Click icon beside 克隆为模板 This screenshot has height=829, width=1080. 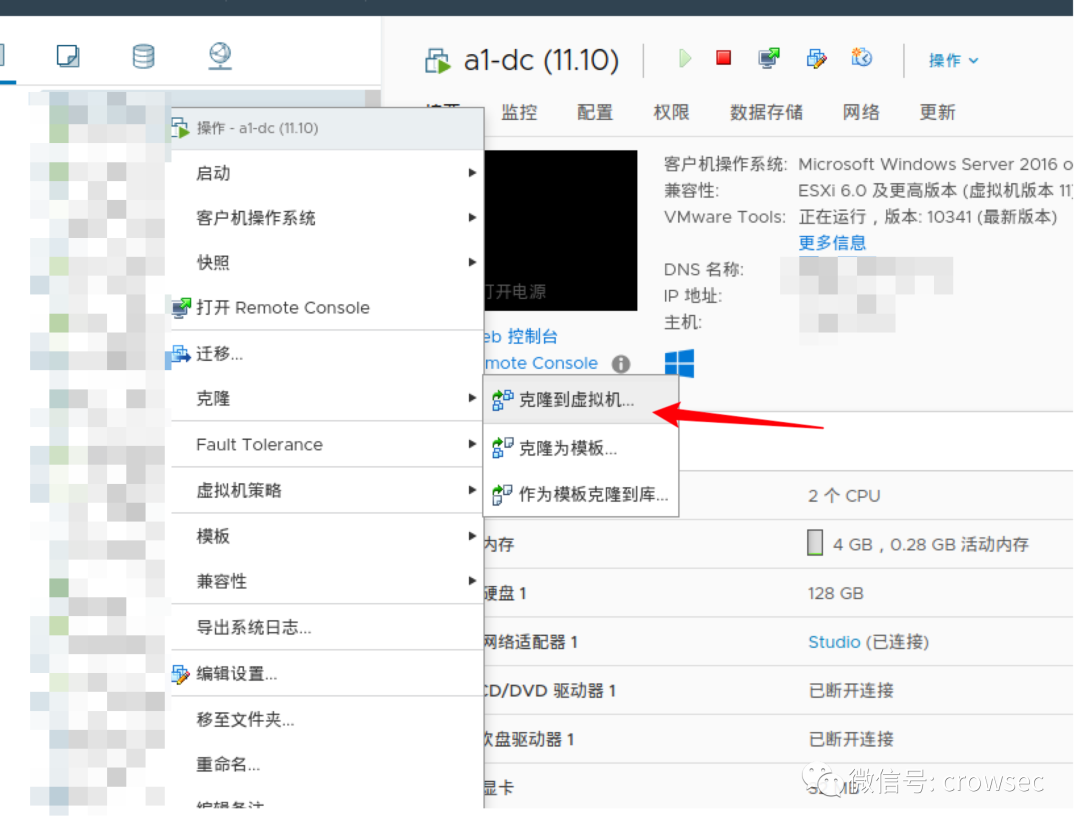coord(502,448)
